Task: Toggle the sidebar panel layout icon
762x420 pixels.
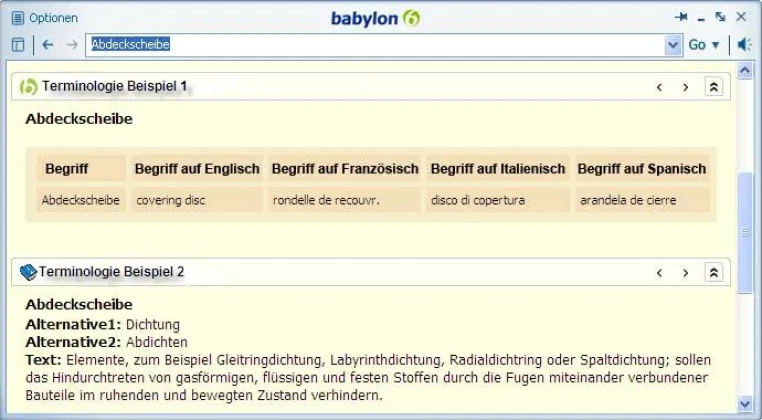Action: tap(17, 45)
